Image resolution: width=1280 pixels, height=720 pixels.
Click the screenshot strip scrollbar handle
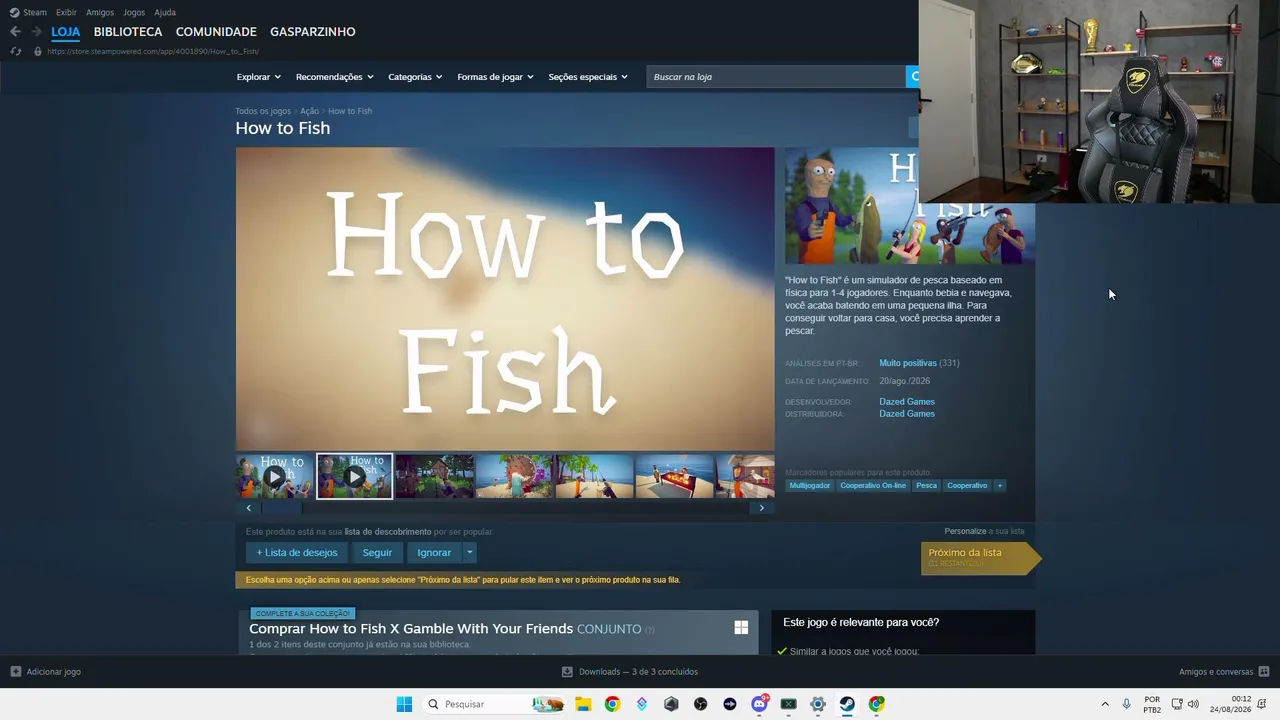(x=282, y=508)
